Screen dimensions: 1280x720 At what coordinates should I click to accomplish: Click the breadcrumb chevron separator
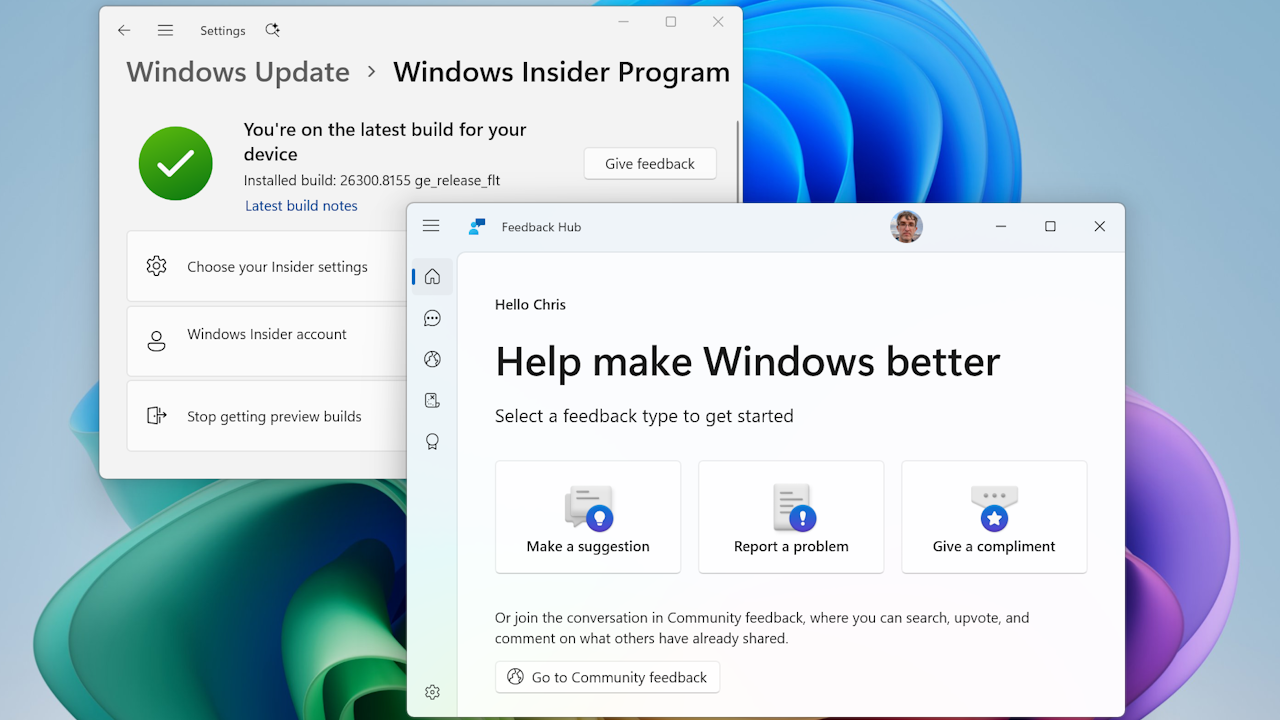(372, 72)
